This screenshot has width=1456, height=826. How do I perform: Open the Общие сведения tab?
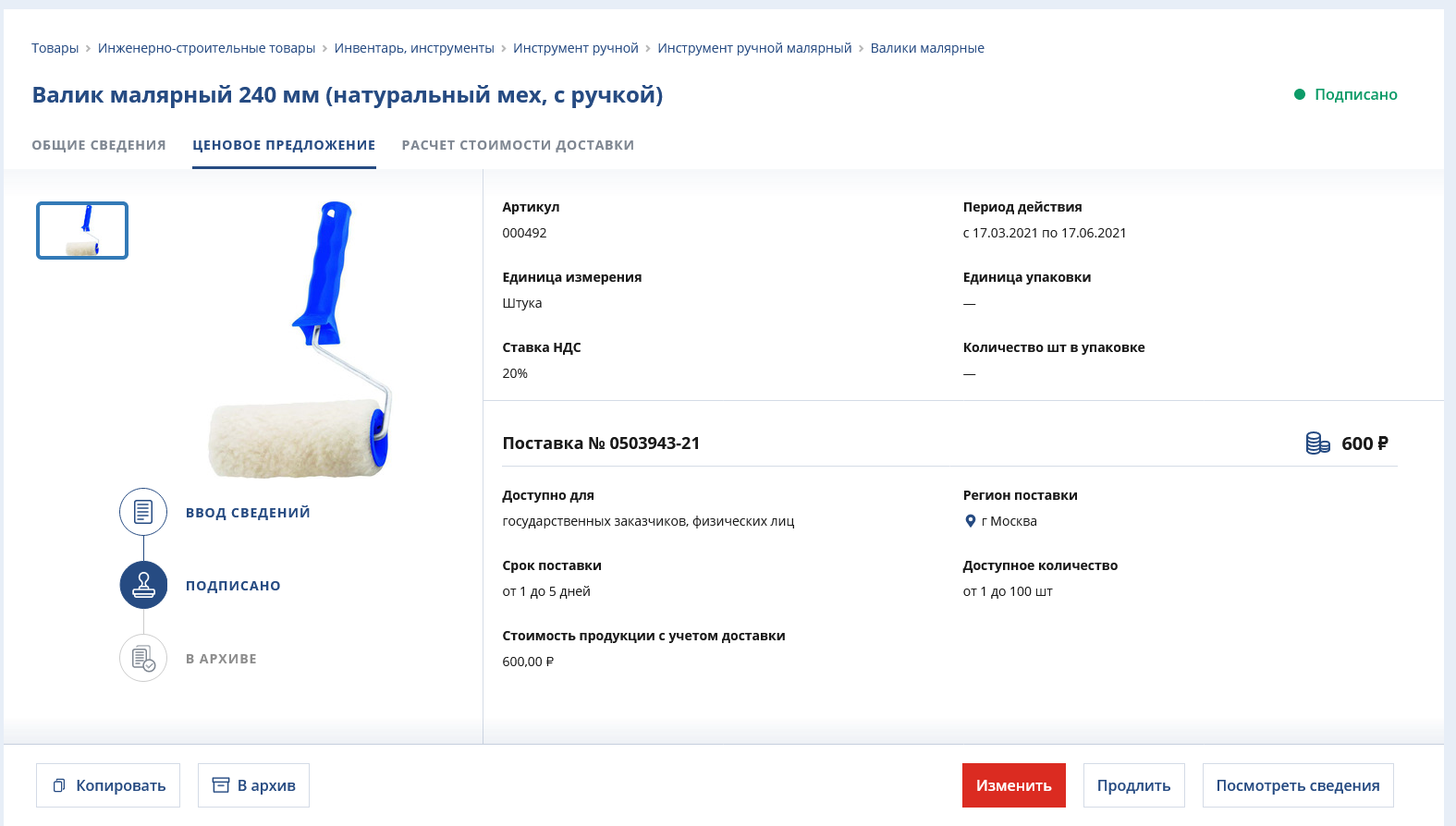[x=99, y=145]
